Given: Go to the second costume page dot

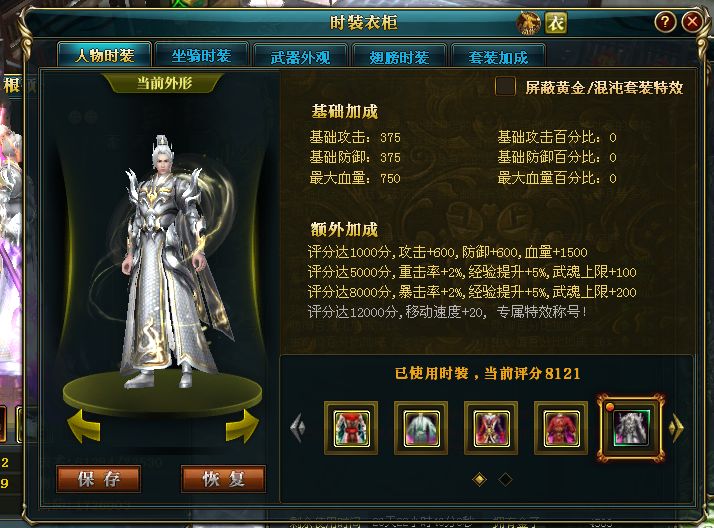Looking at the screenshot, I should (x=505, y=479).
